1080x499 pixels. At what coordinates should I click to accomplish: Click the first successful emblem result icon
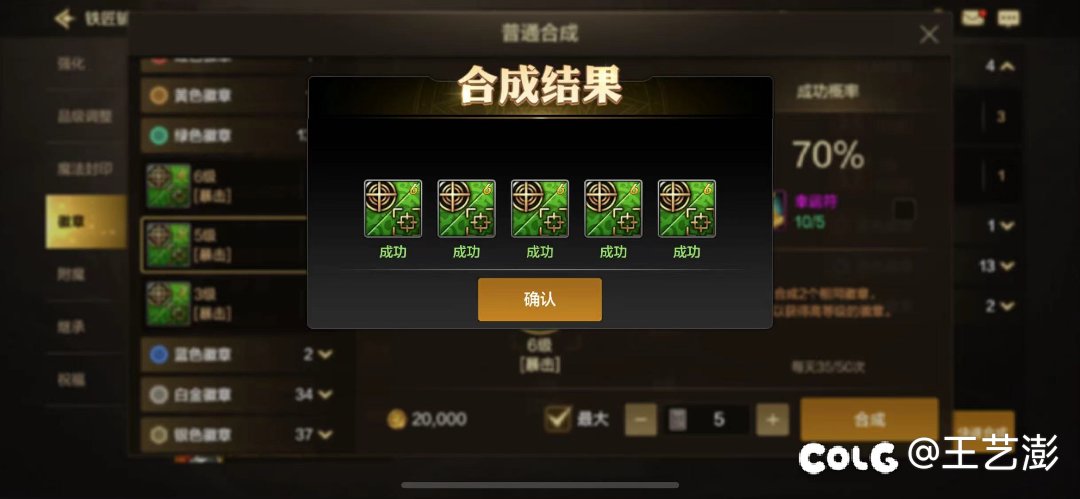(x=393, y=209)
